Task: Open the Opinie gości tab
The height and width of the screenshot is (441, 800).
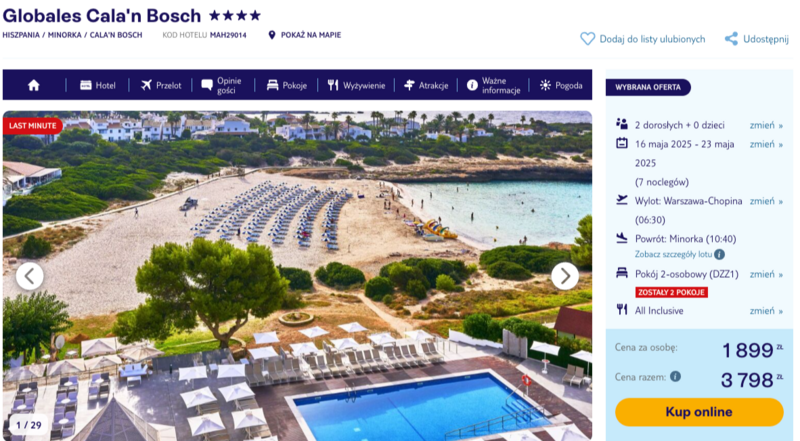Action: click(222, 85)
